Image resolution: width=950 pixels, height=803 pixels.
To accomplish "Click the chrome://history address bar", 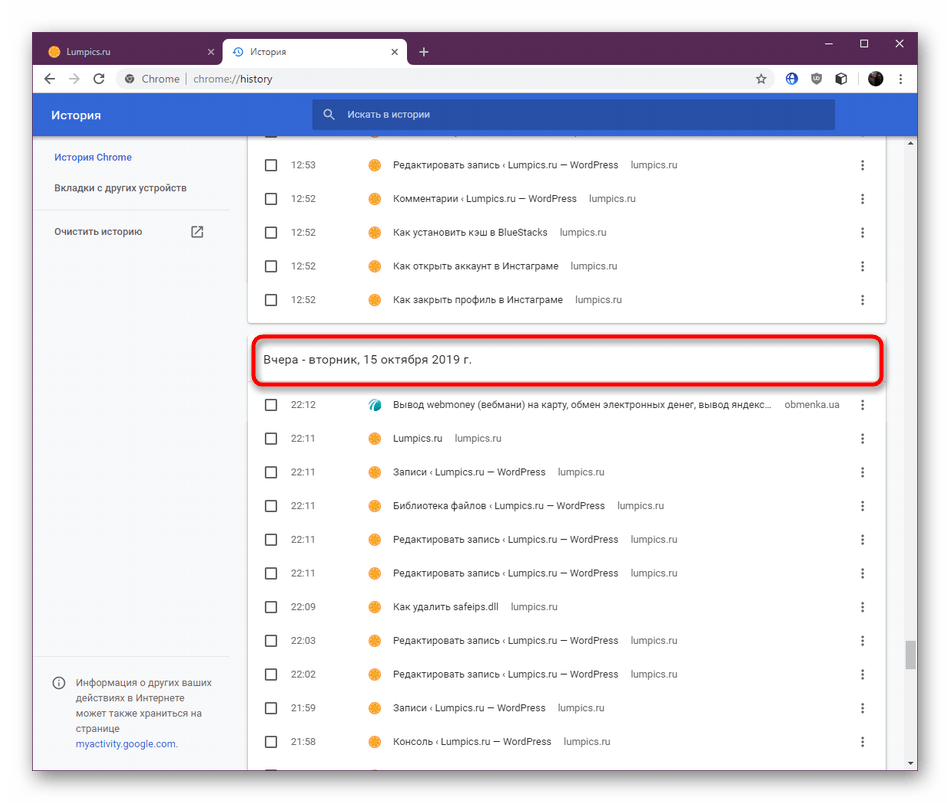I will 445,79.
